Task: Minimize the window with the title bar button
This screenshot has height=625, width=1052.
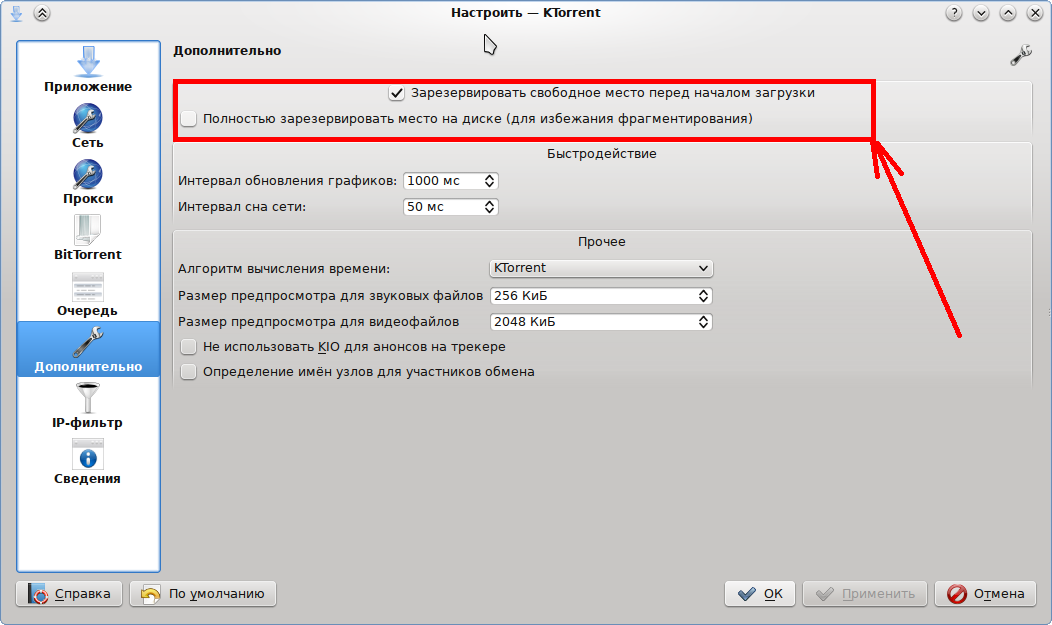Action: click(980, 13)
